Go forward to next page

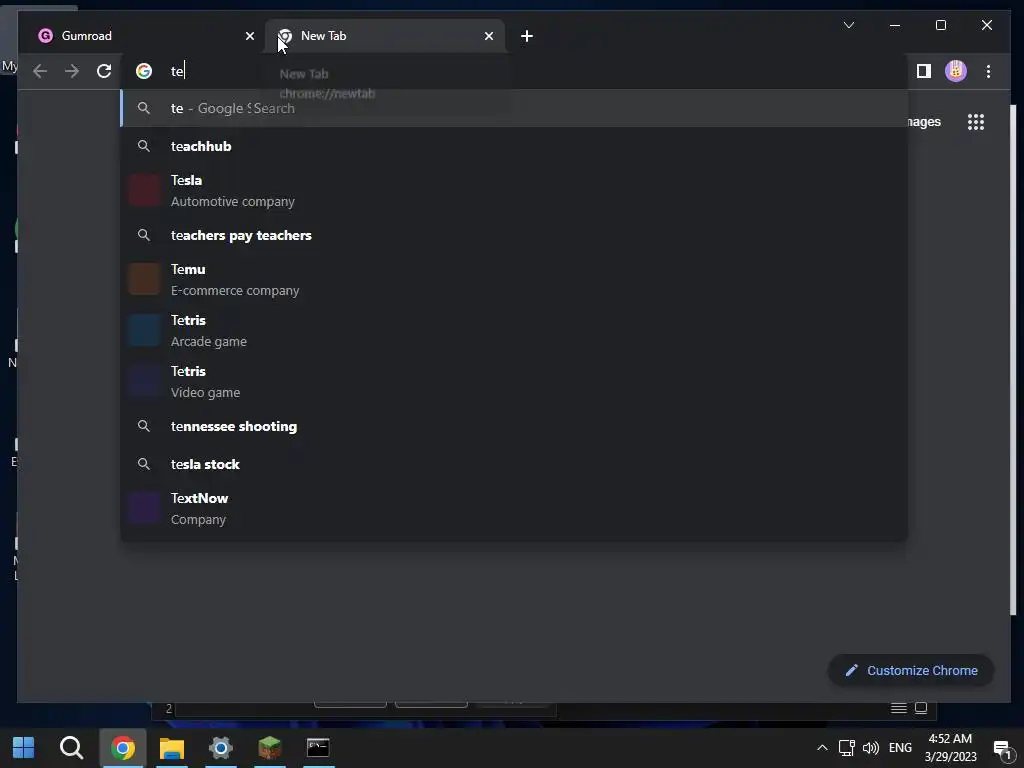pos(72,71)
